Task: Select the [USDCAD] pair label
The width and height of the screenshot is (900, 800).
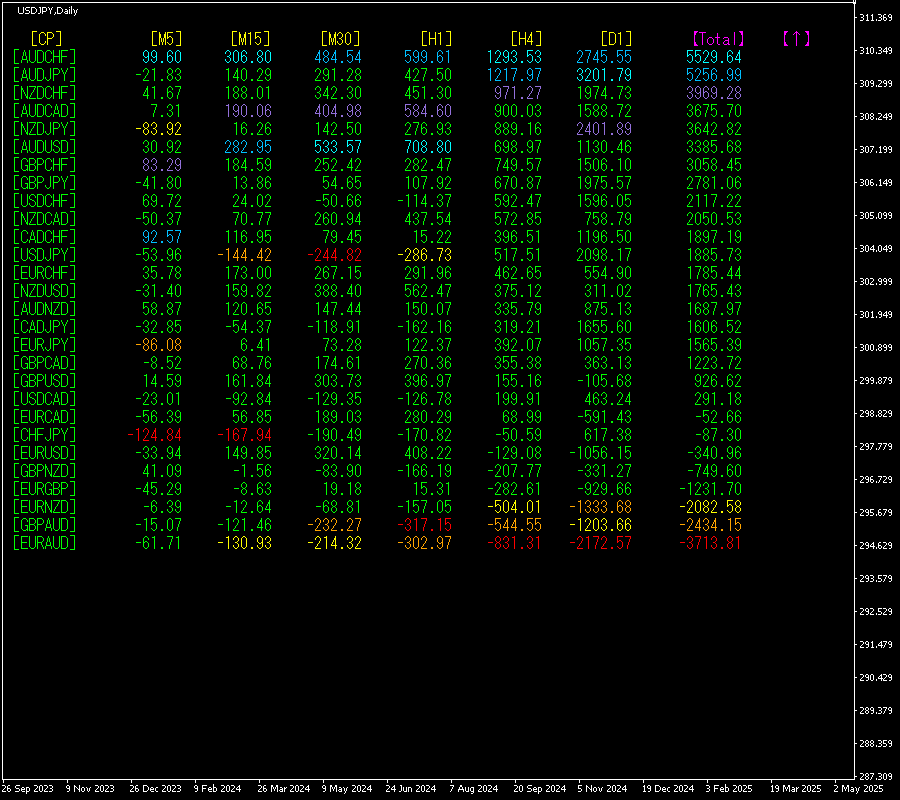Action: (44, 399)
